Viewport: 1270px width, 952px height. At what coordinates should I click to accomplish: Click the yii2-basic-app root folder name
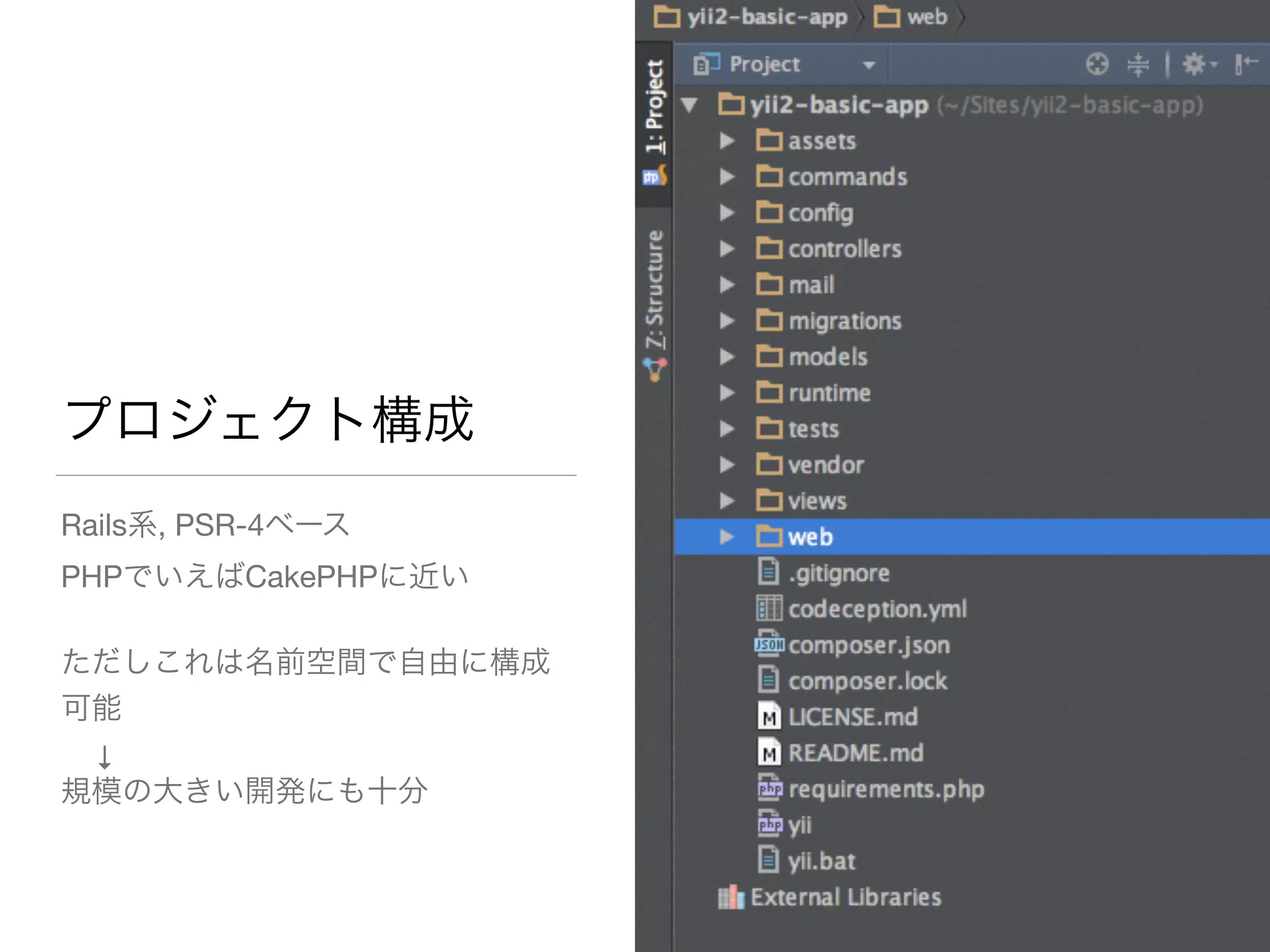(x=839, y=105)
